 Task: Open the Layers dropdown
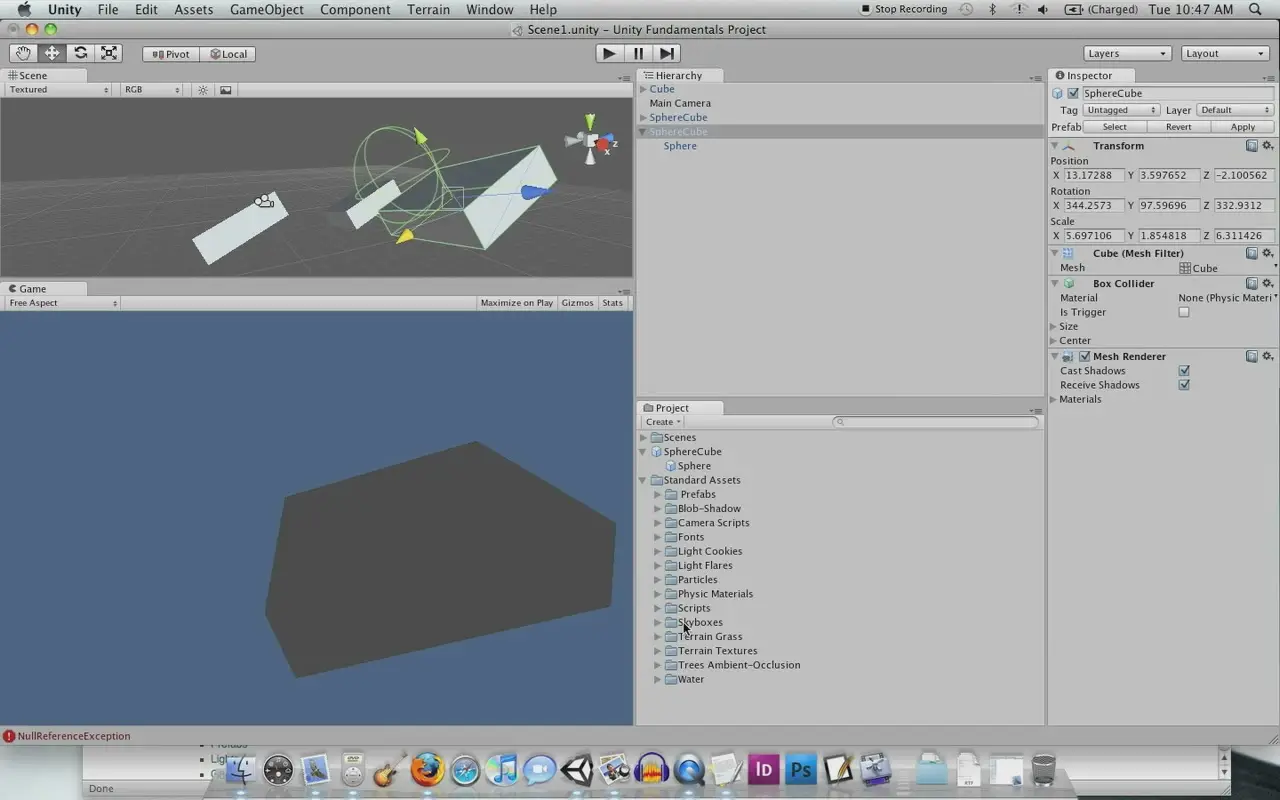click(x=1127, y=54)
